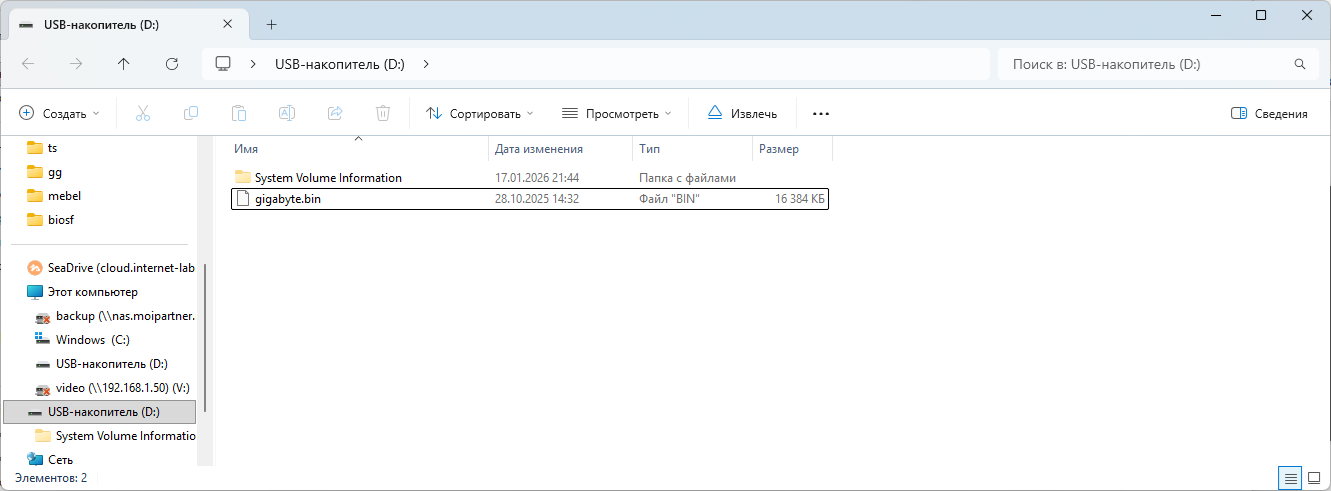The width and height of the screenshot is (1331, 491).
Task: Go up one folder level
Action: 124,64
